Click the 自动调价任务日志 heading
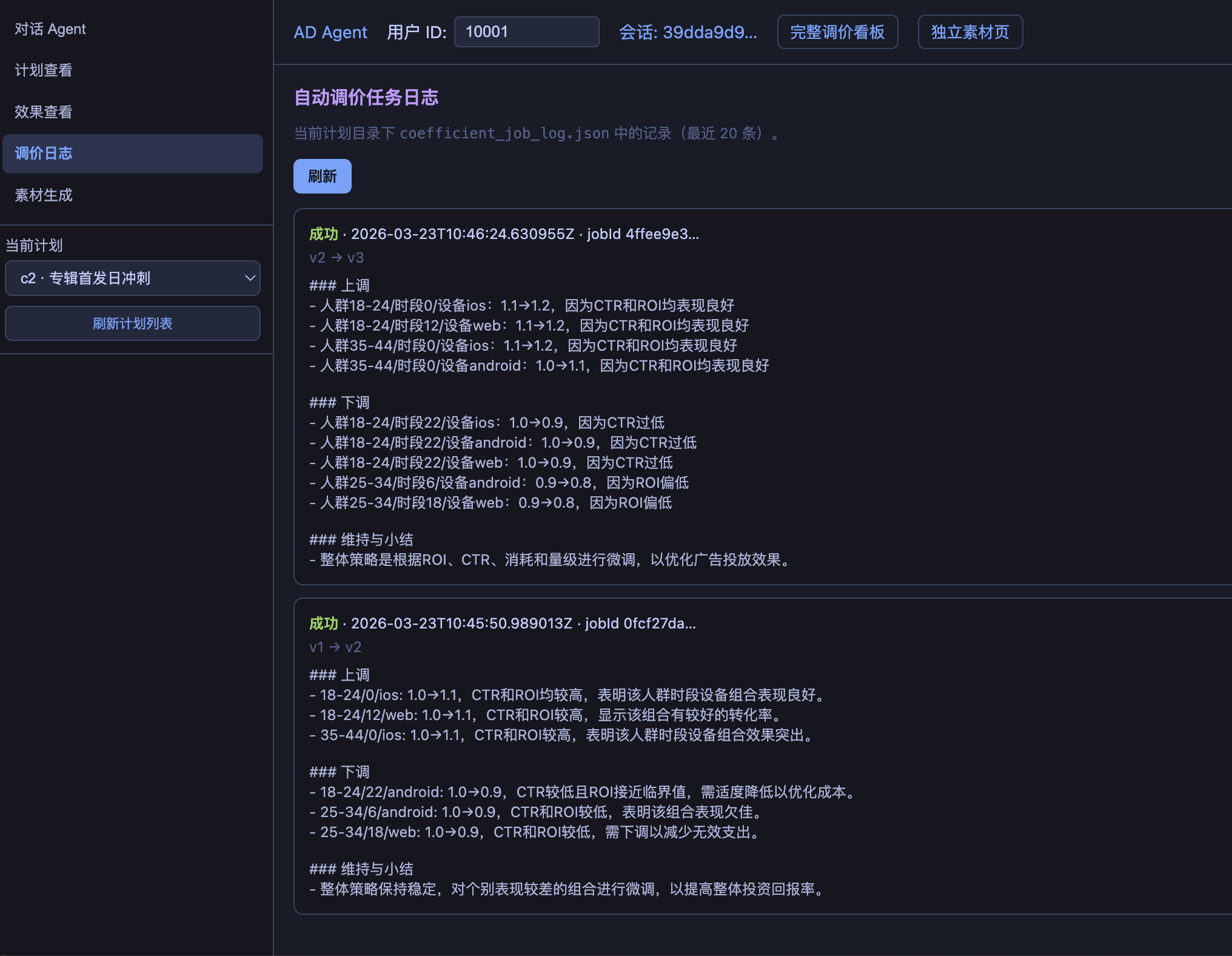Viewport: 1232px width, 956px height. 366,98
